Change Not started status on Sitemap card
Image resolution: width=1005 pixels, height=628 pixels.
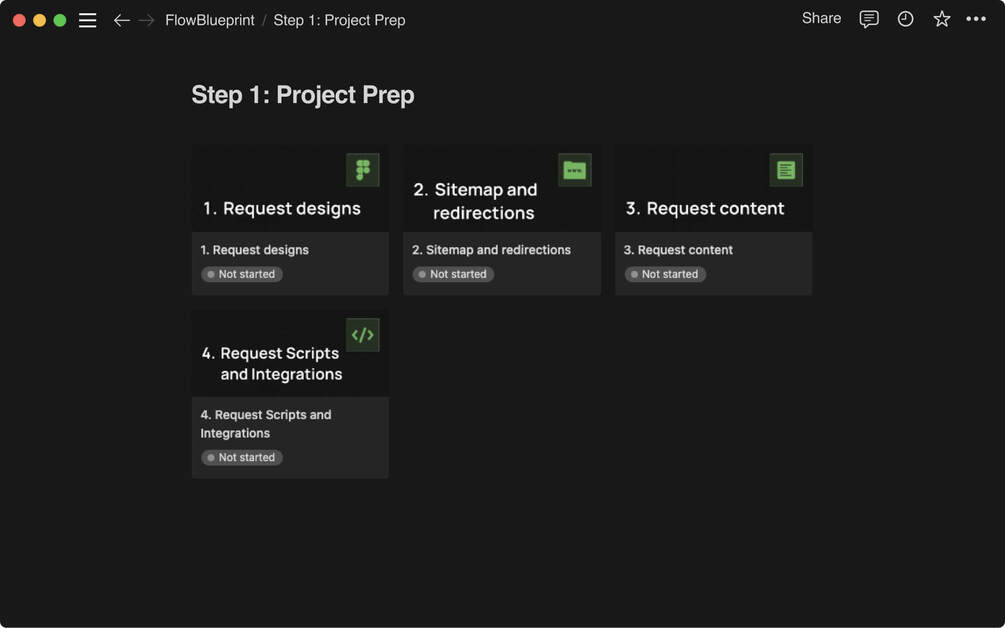[453, 274]
